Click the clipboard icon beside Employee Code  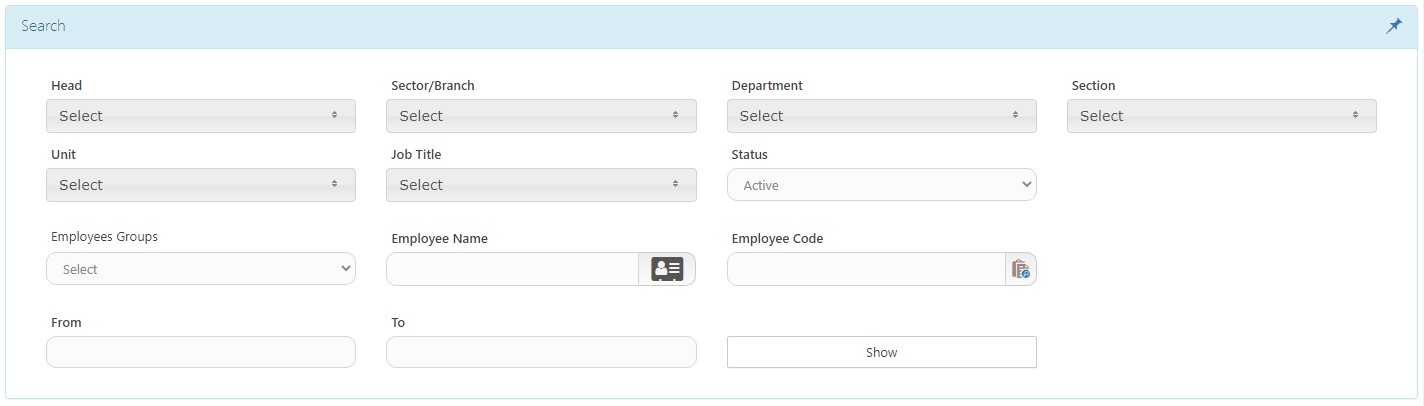click(x=1020, y=269)
